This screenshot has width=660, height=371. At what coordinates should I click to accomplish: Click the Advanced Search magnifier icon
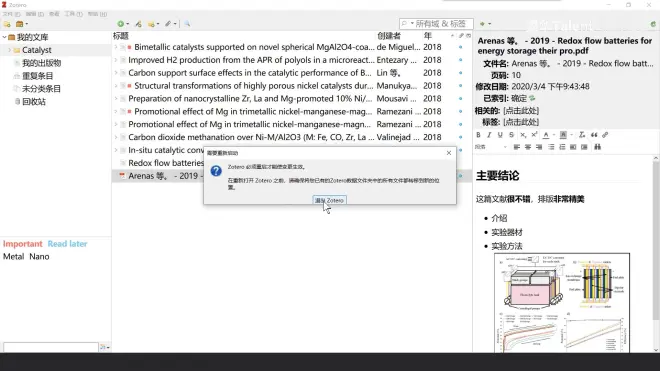coord(187,24)
